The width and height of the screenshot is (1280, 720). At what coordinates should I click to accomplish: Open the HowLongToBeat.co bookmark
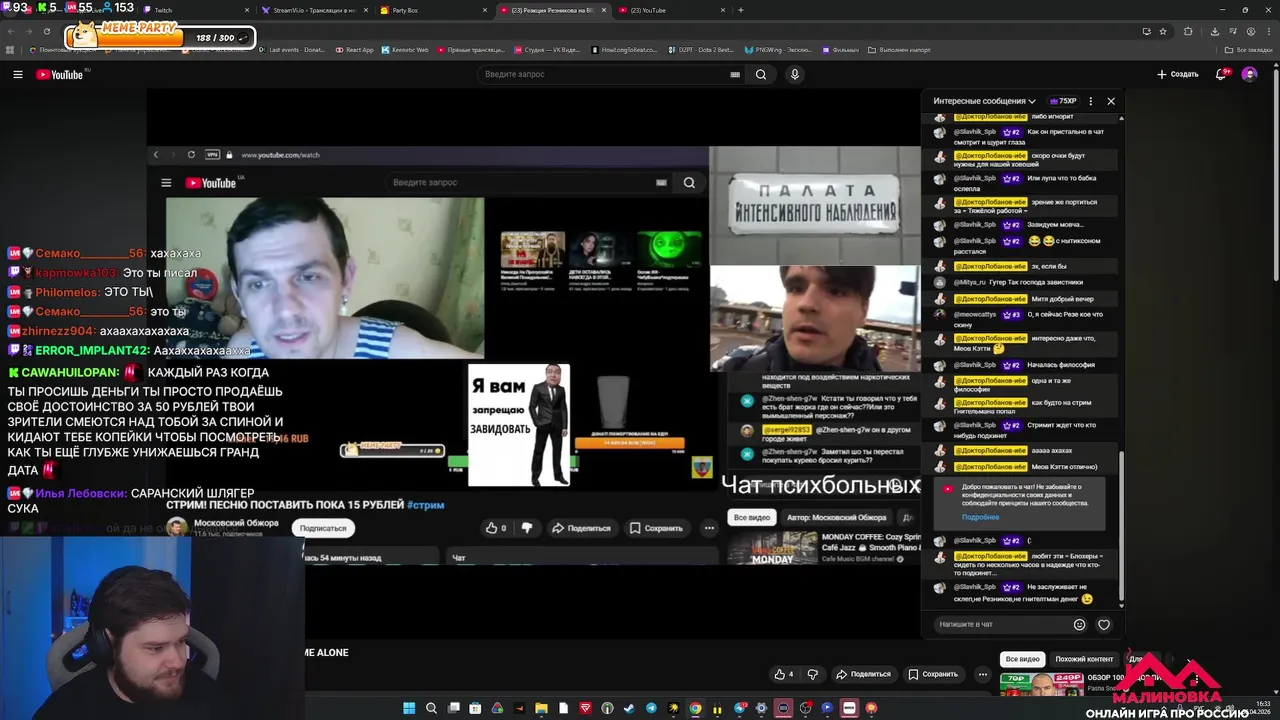tap(625, 50)
